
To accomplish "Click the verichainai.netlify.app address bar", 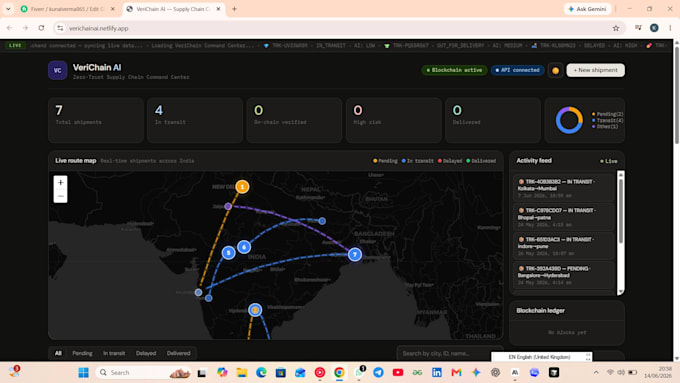I will (338, 28).
